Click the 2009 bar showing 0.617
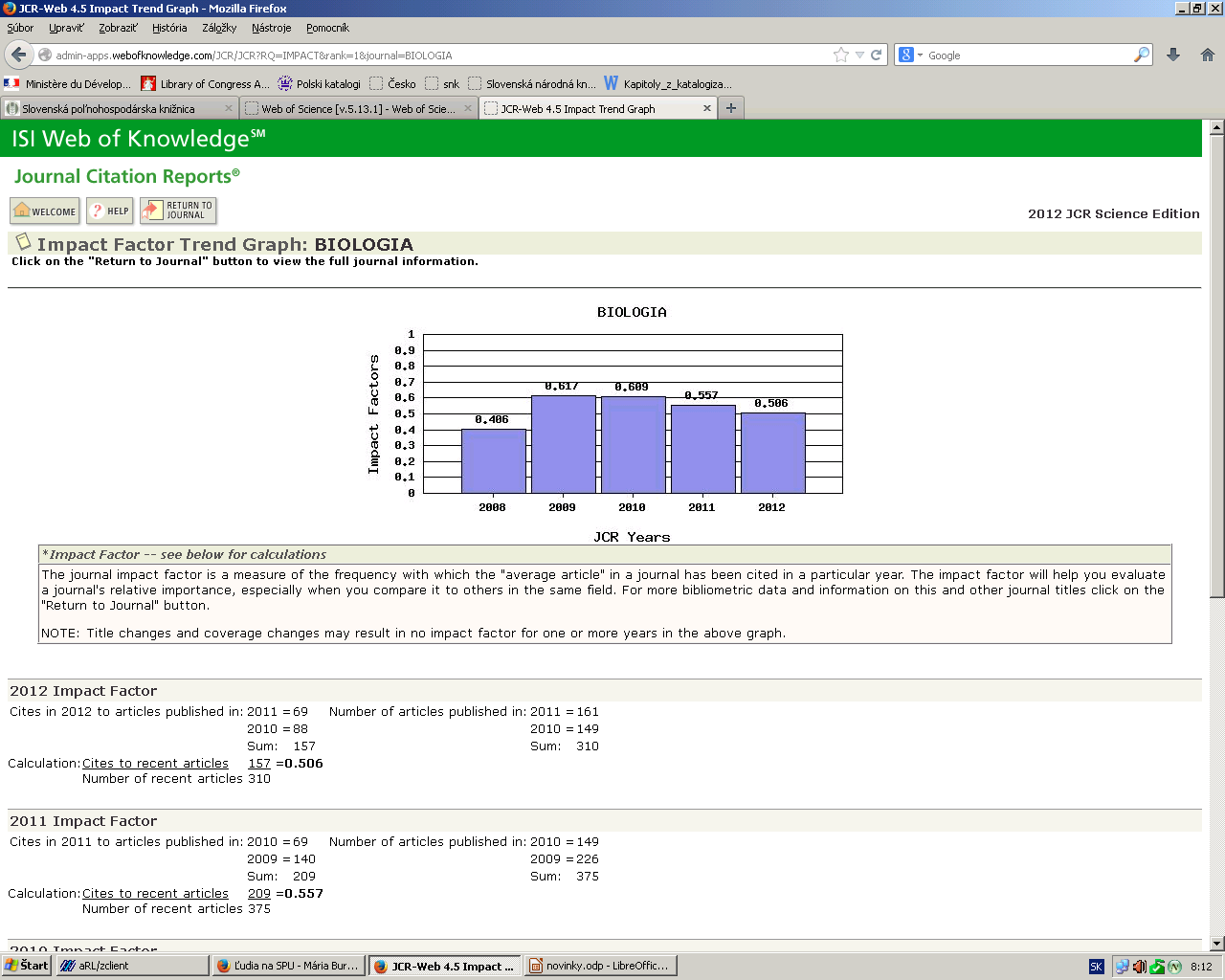The height and width of the screenshot is (980, 1225). point(563,444)
